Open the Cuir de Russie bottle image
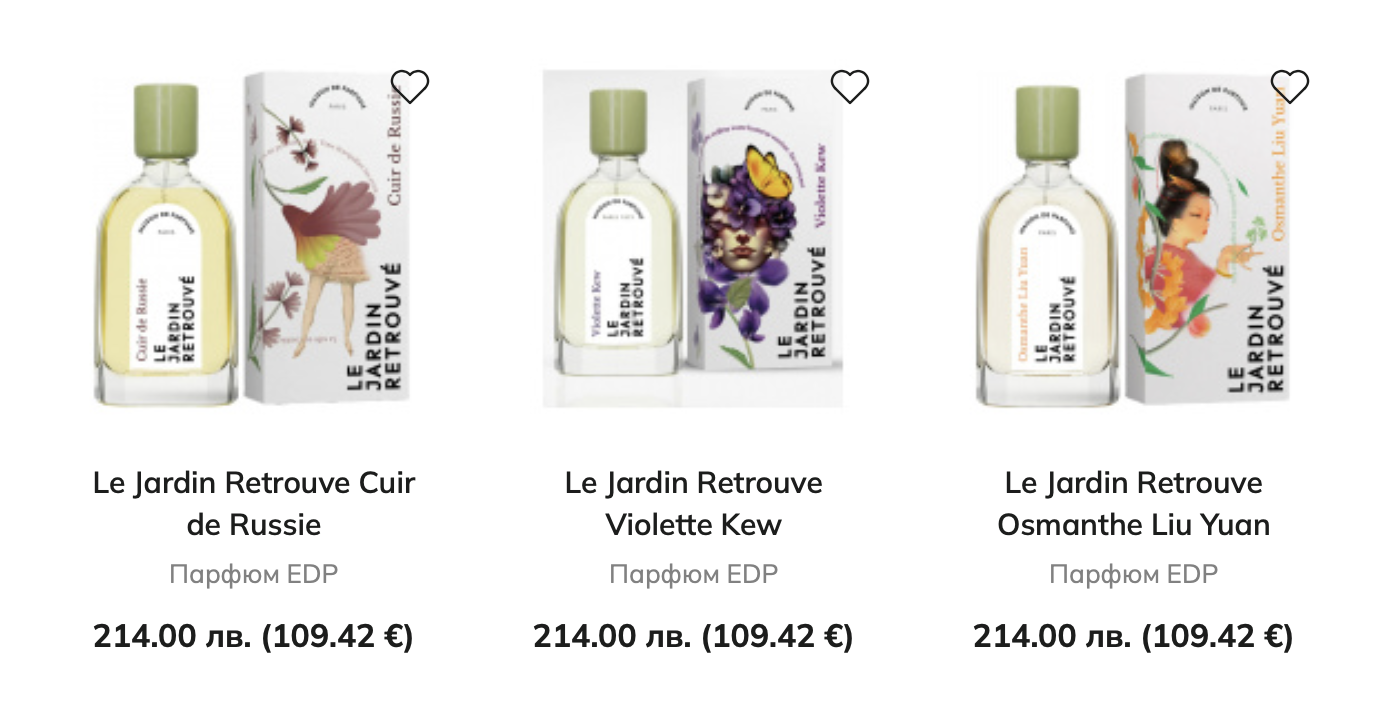Screen dimensions: 1385x728 tap(165, 245)
